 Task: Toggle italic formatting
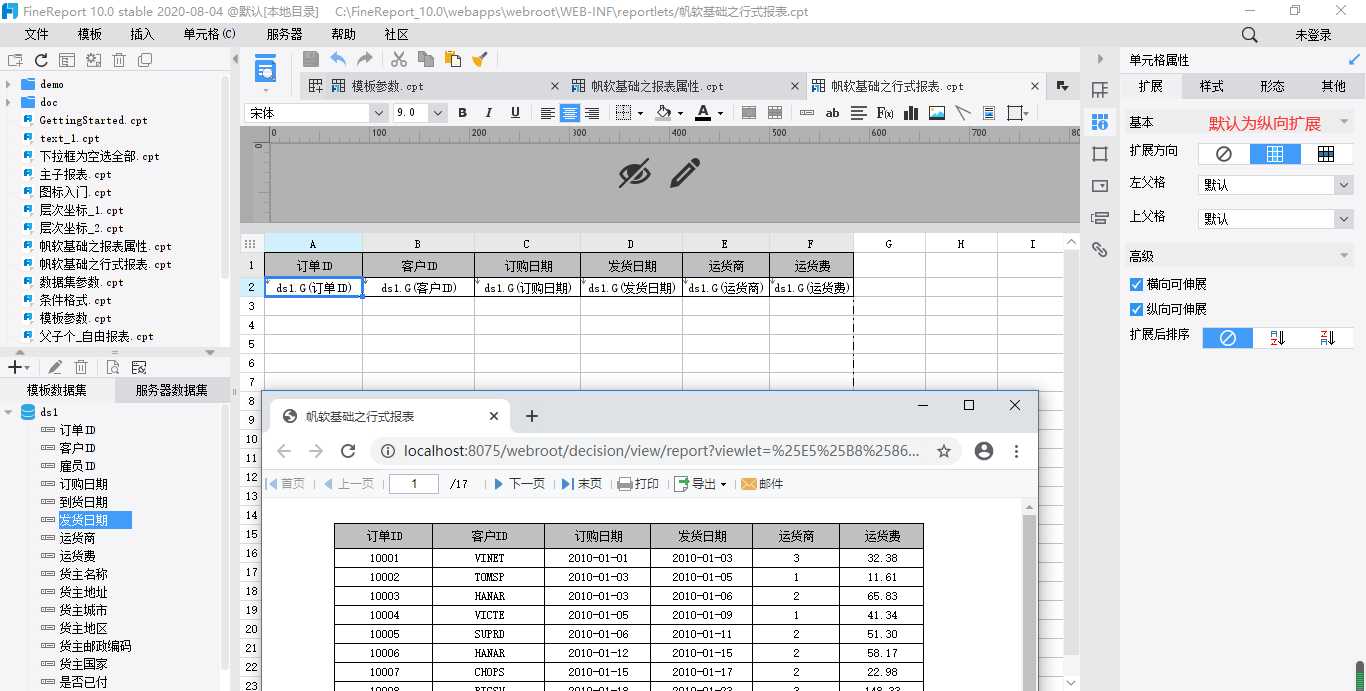point(489,113)
